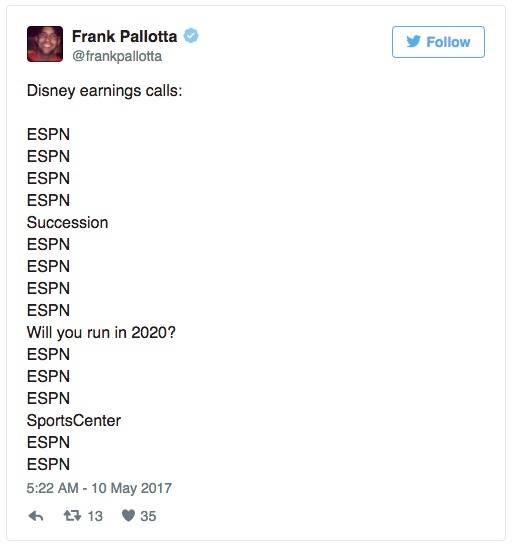Follow Frank Pallotta
512x548 pixels.
(438, 42)
